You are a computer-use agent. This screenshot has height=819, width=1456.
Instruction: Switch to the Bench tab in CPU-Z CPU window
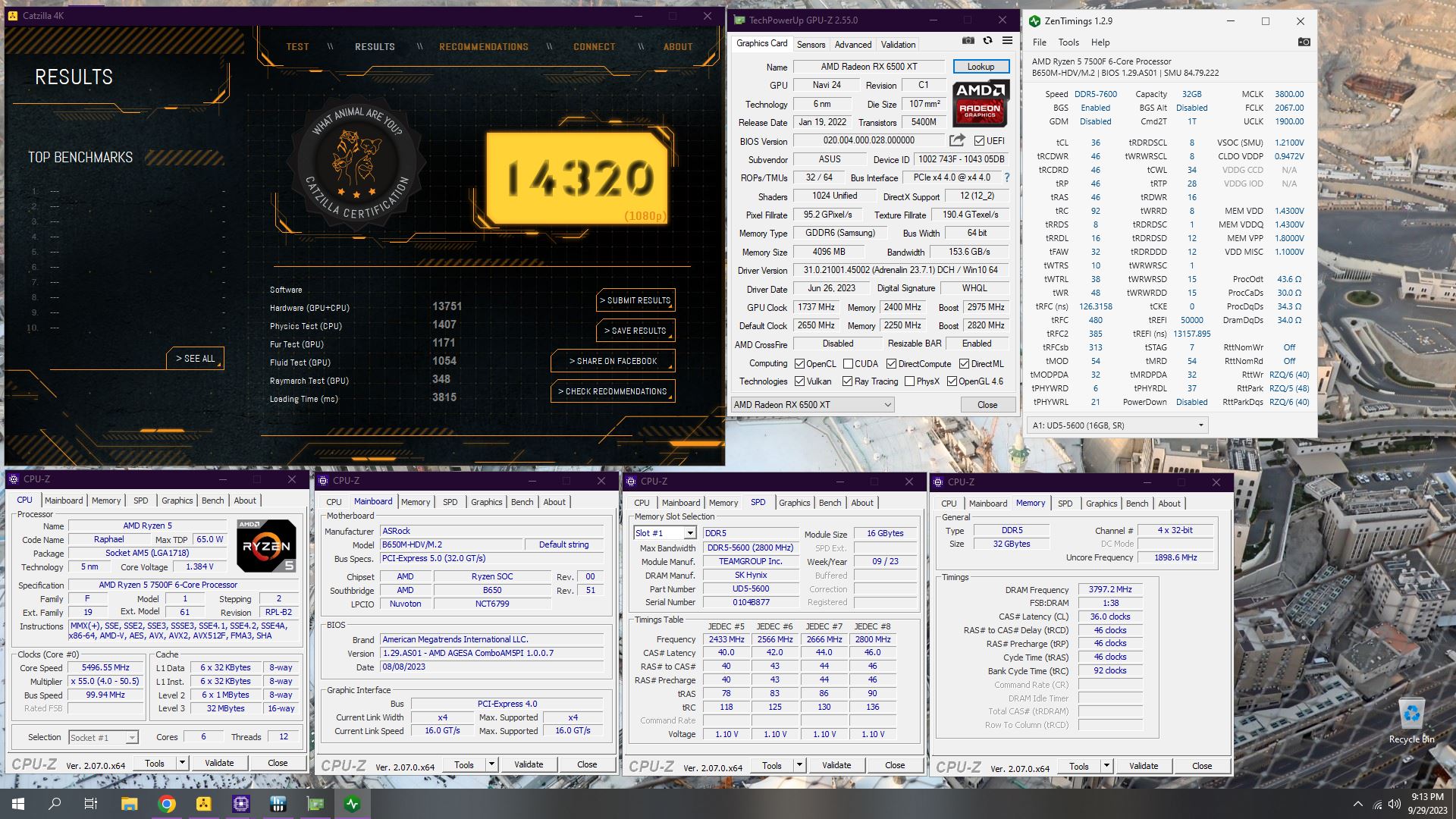click(213, 500)
